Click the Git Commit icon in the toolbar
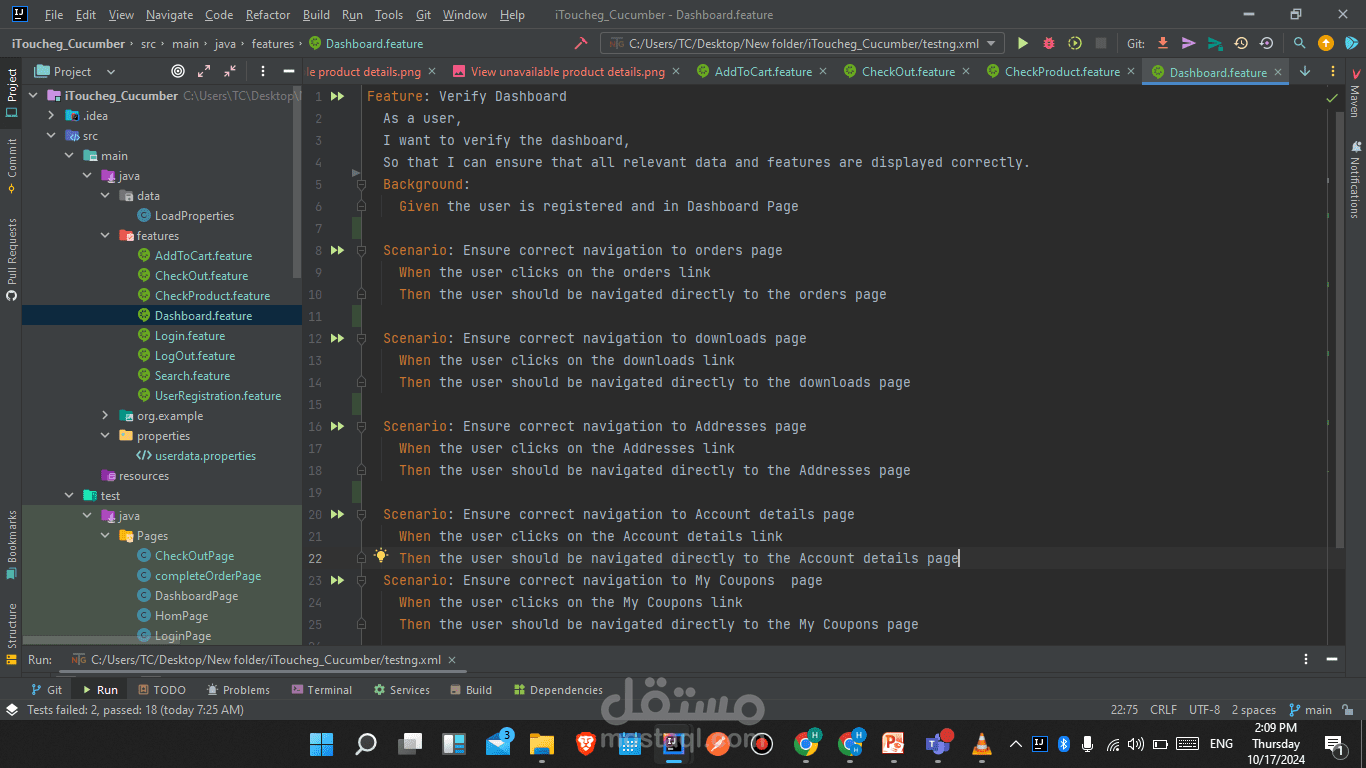The height and width of the screenshot is (768, 1366). point(1189,44)
